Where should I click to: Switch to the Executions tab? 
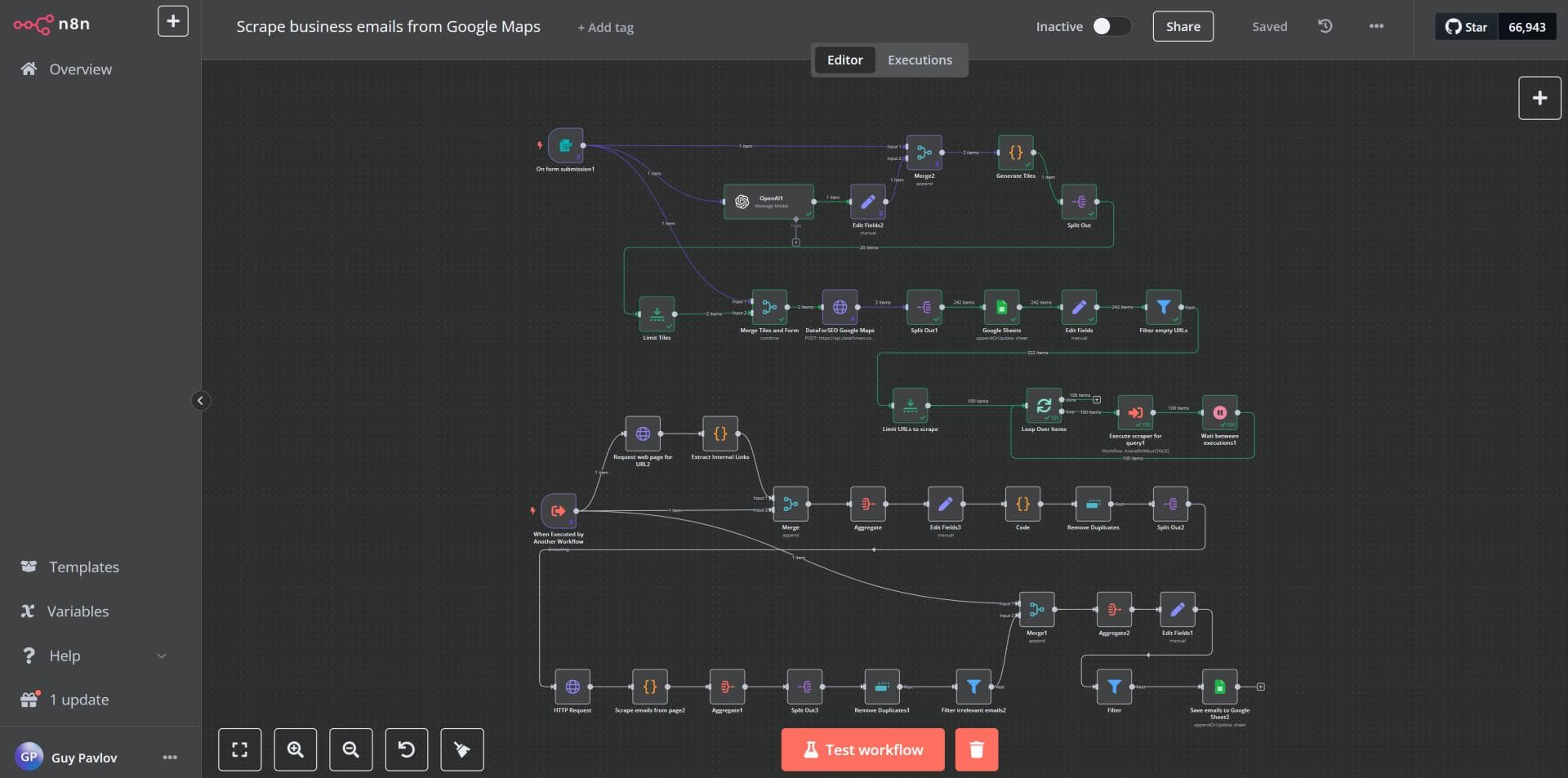click(920, 60)
